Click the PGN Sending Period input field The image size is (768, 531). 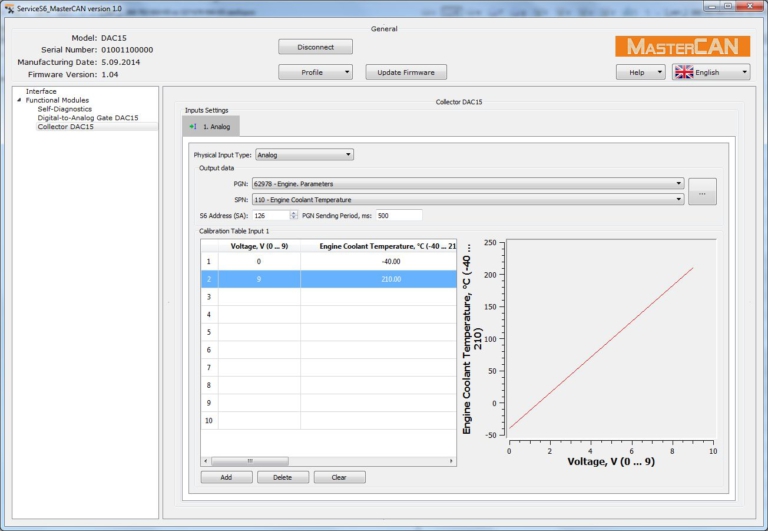point(398,215)
